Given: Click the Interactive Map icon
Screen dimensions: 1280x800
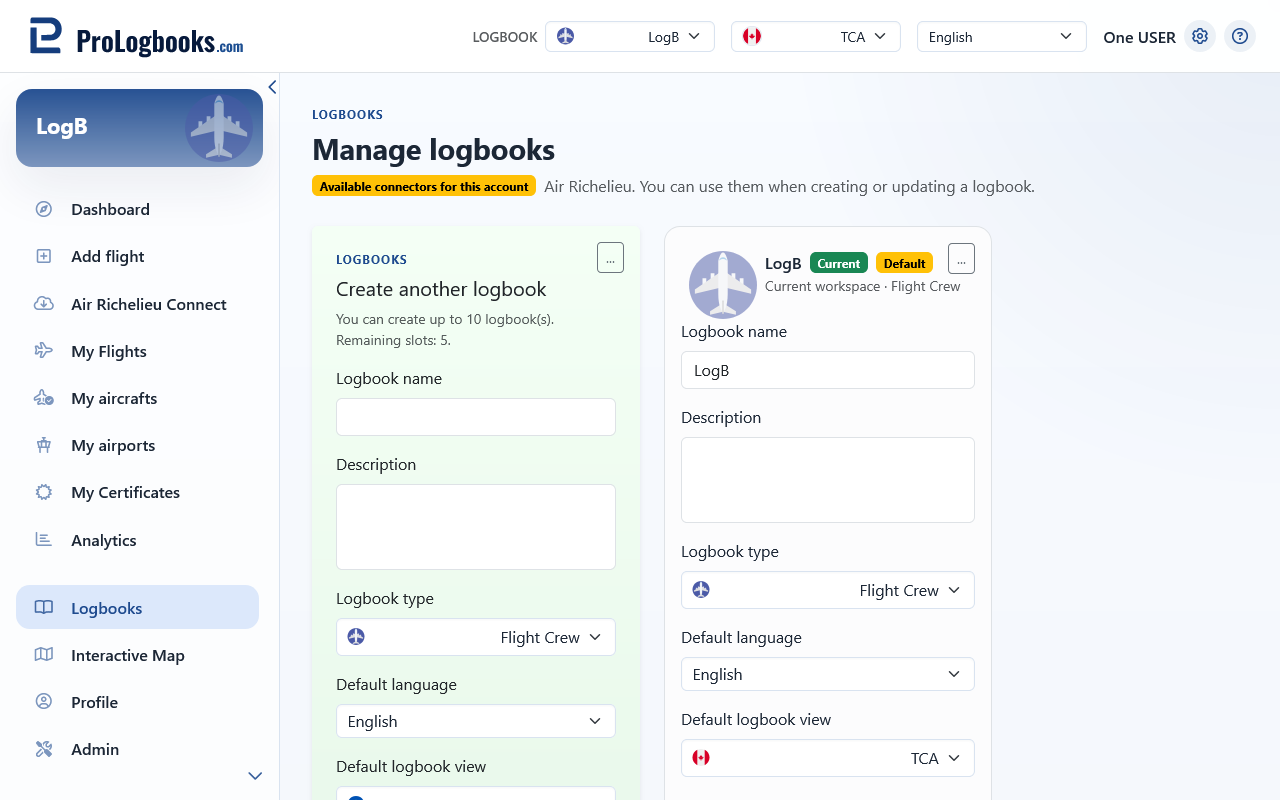Looking at the screenshot, I should pyautogui.click(x=44, y=655).
